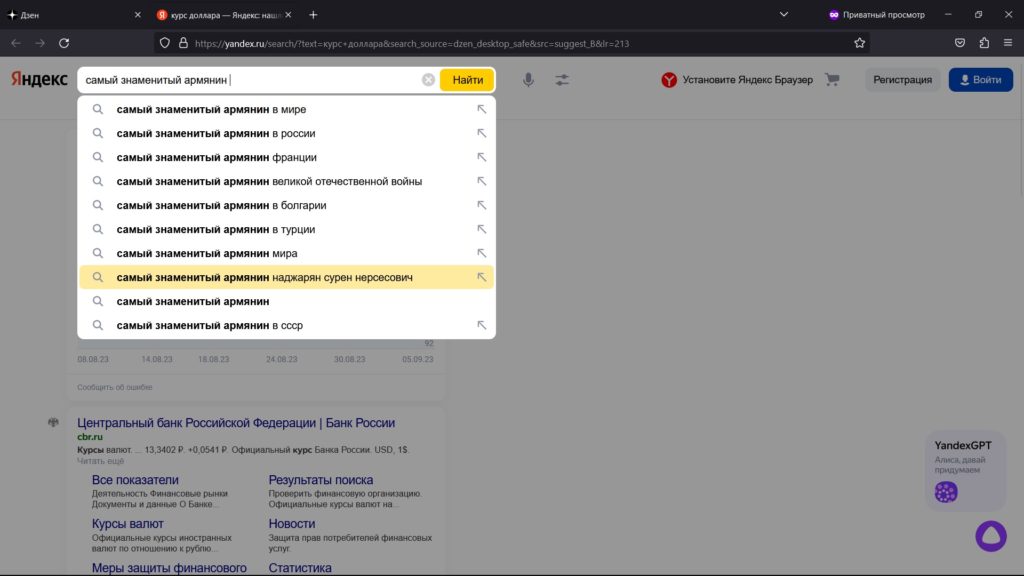This screenshot has height=576, width=1024.
Task: Open the Pocket save icon
Action: (959, 43)
